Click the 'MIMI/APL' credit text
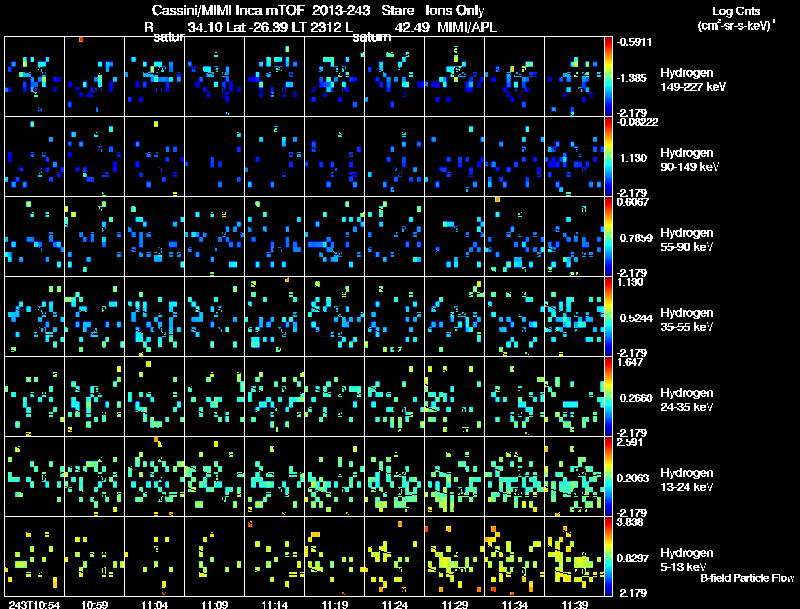Screen dimensions: 800x609 pyautogui.click(x=467, y=27)
